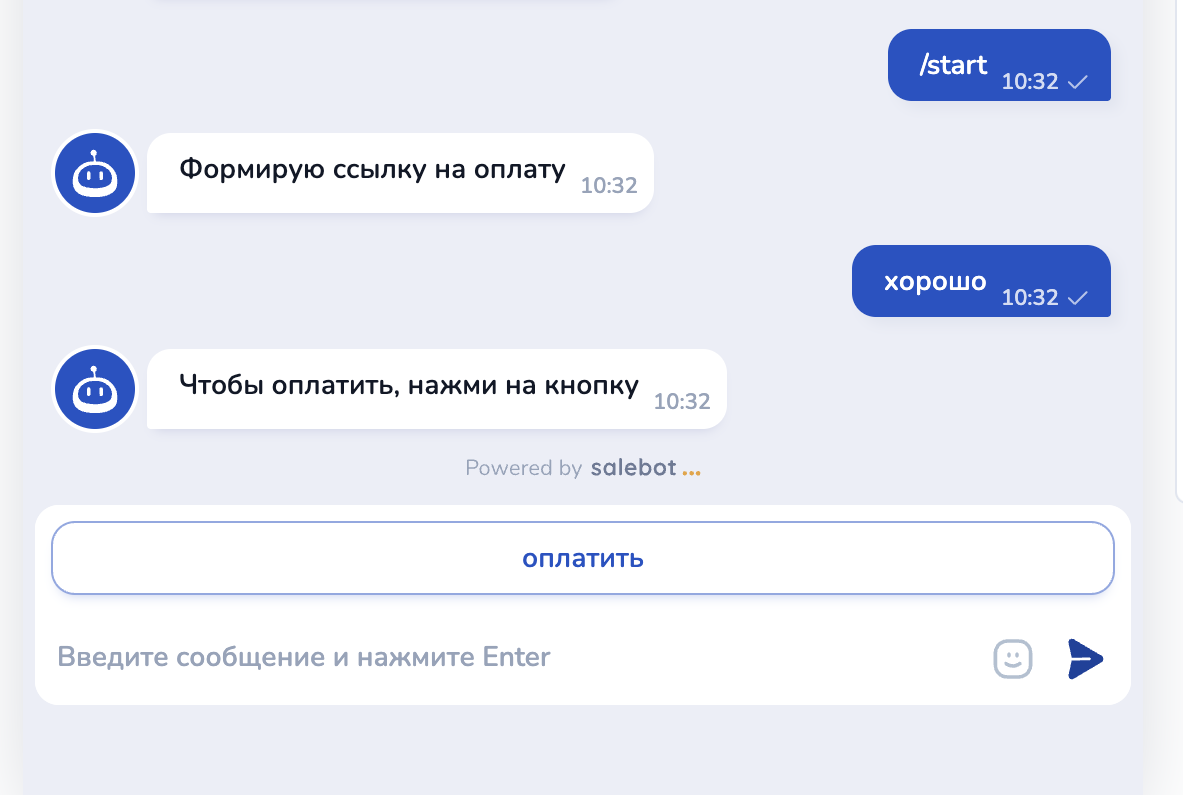Viewport: 1183px width, 795px height.
Task: Select the "хорошо" sent message text
Action: coord(935,281)
